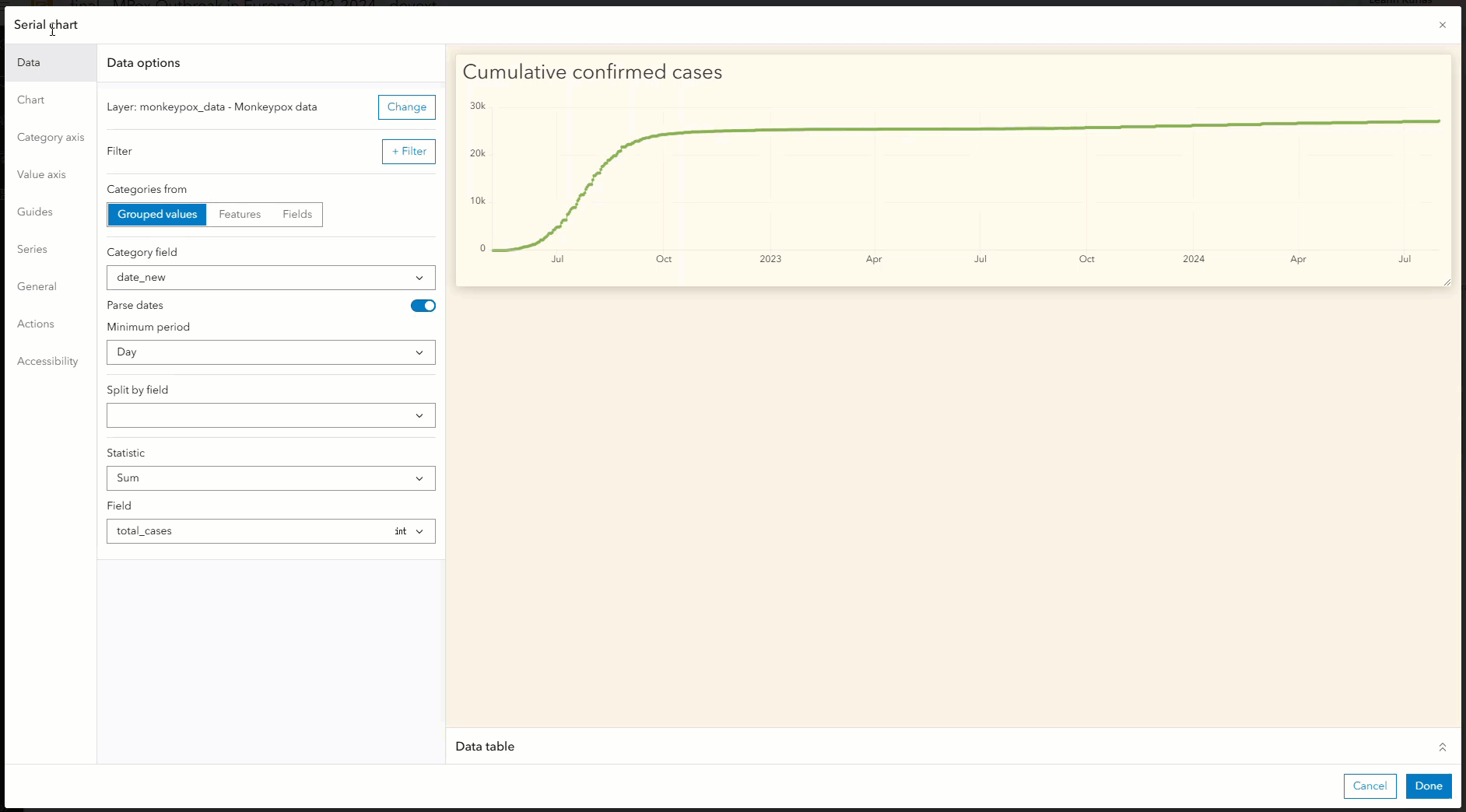The height and width of the screenshot is (812, 1466).
Task: Disable the Parse dates toggle
Action: 423,306
